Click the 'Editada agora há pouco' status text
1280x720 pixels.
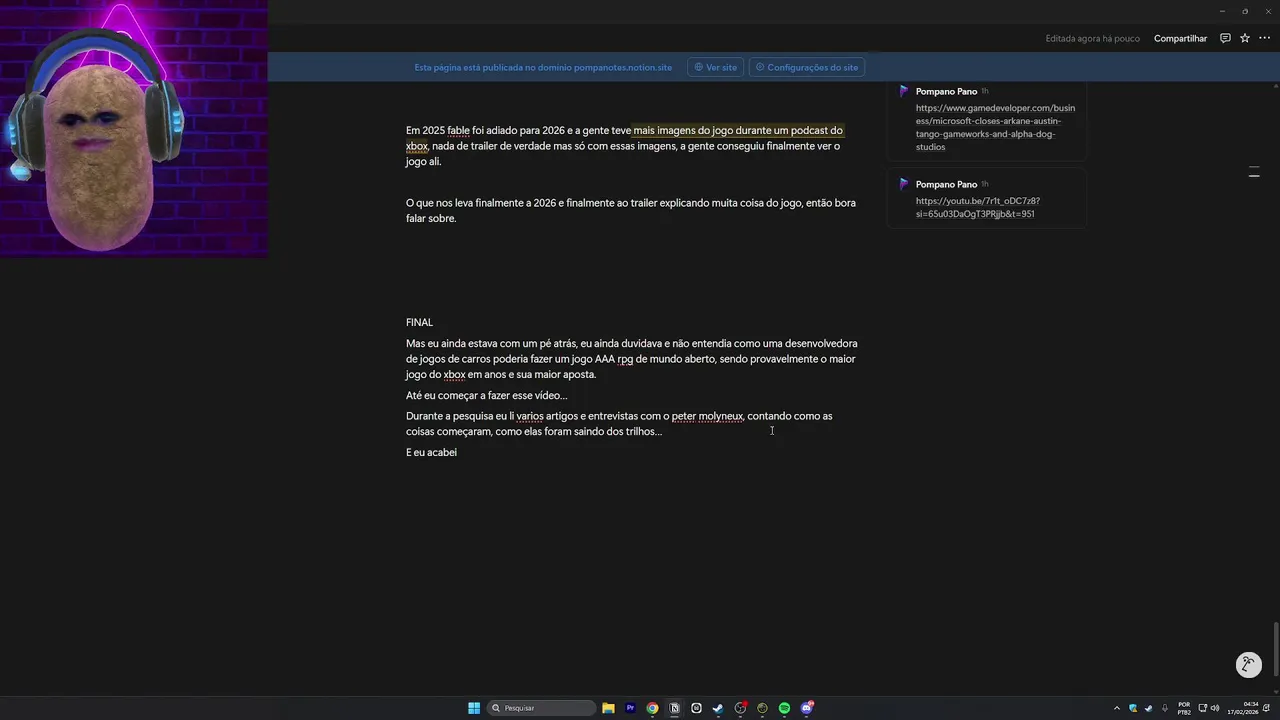tap(1092, 38)
